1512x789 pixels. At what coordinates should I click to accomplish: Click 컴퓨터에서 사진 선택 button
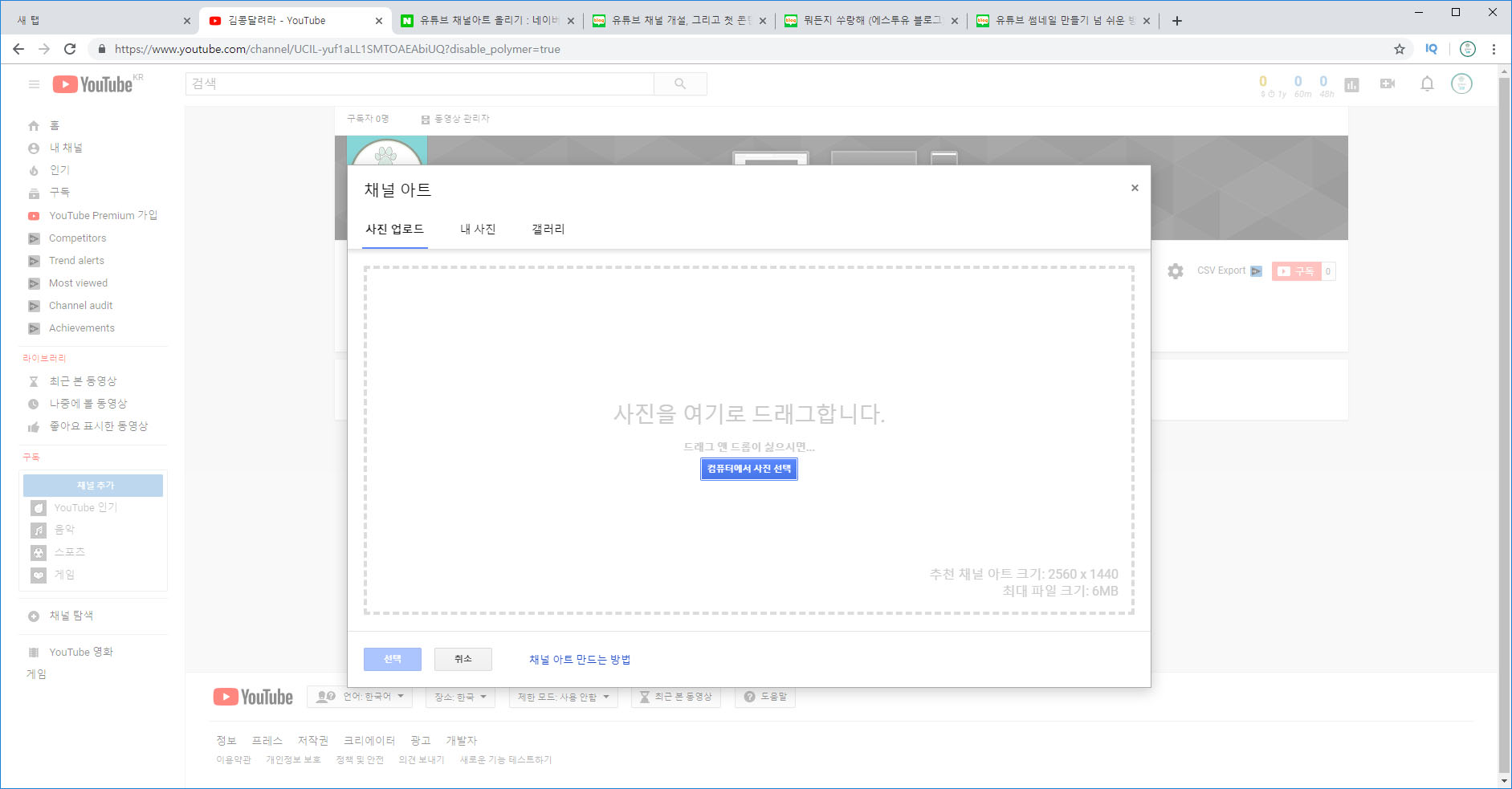(x=749, y=469)
